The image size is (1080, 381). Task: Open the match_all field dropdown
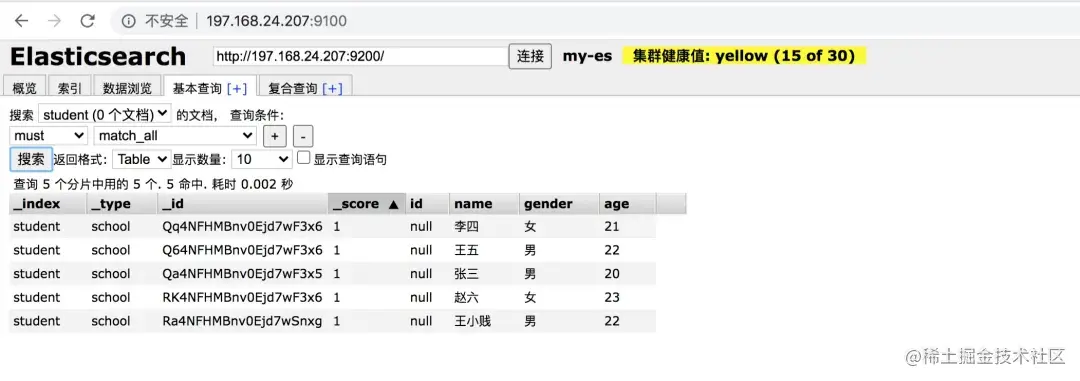[x=175, y=136]
